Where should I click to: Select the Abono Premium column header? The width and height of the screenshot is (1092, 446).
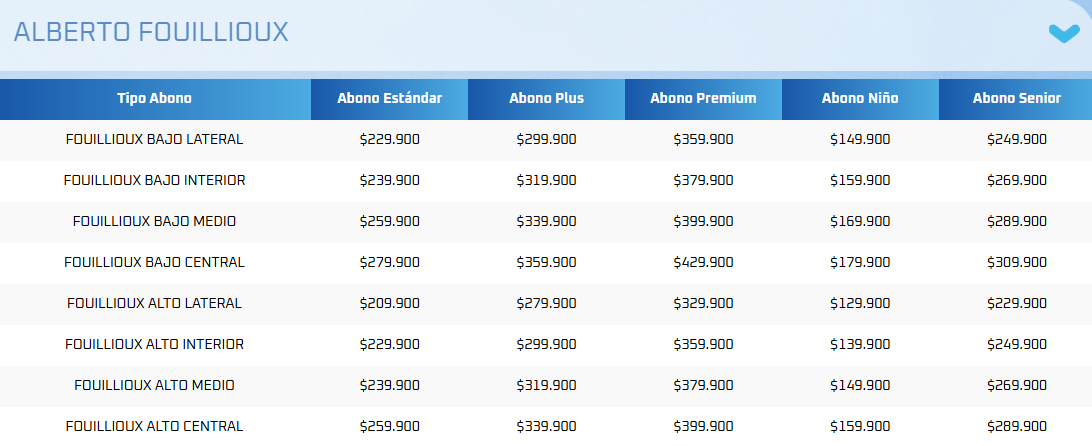(703, 98)
